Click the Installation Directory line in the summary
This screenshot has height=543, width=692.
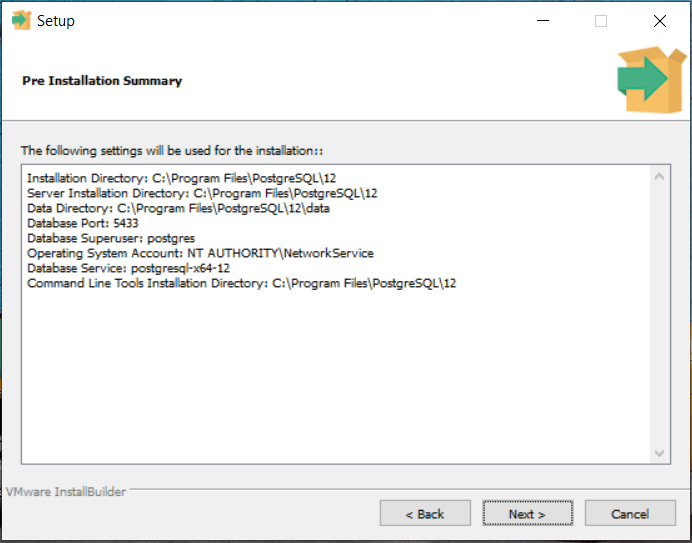(188, 178)
